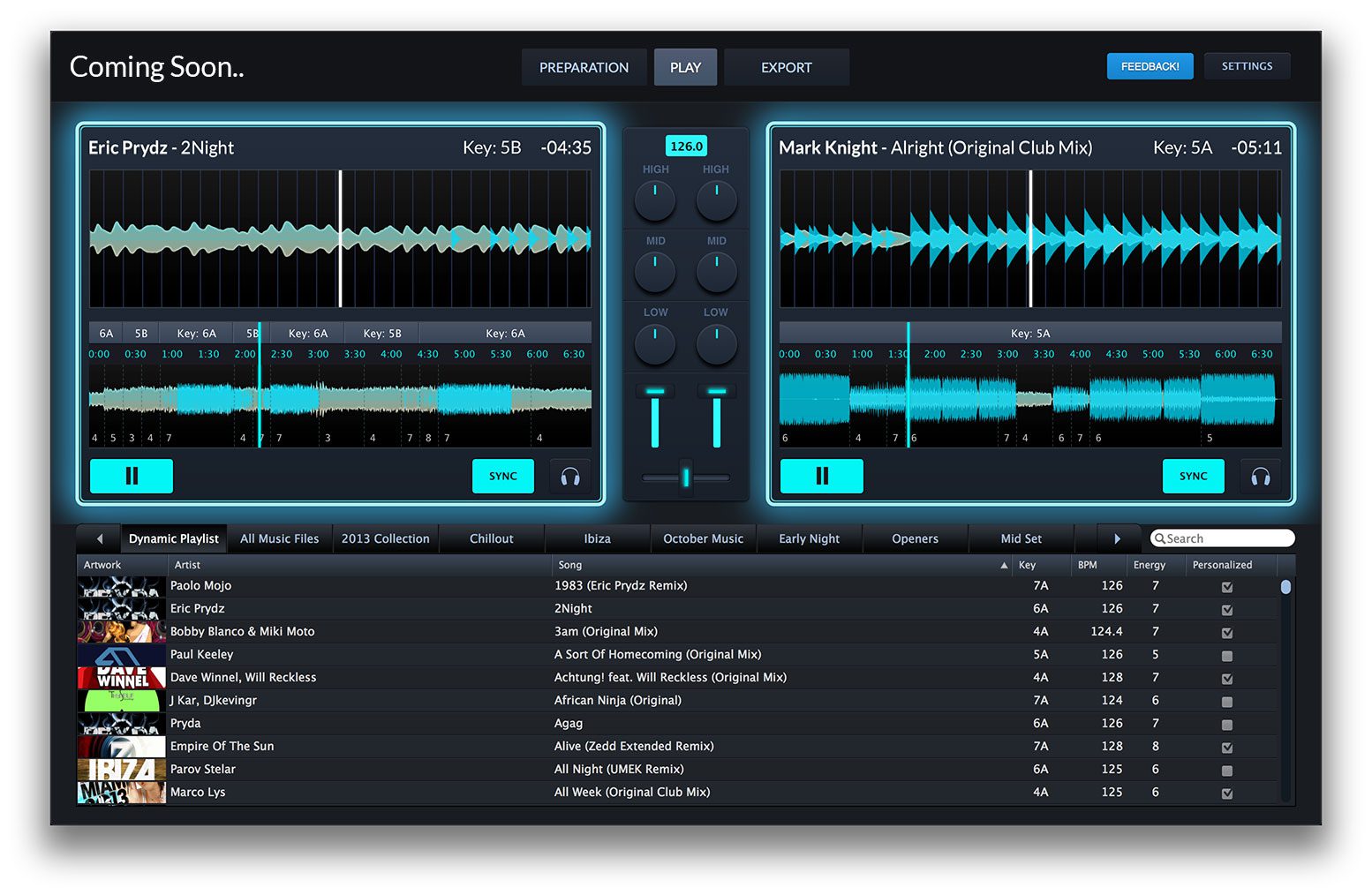Open the FEEDBACK! form
This screenshot has height=895, width=1372.
(1150, 65)
